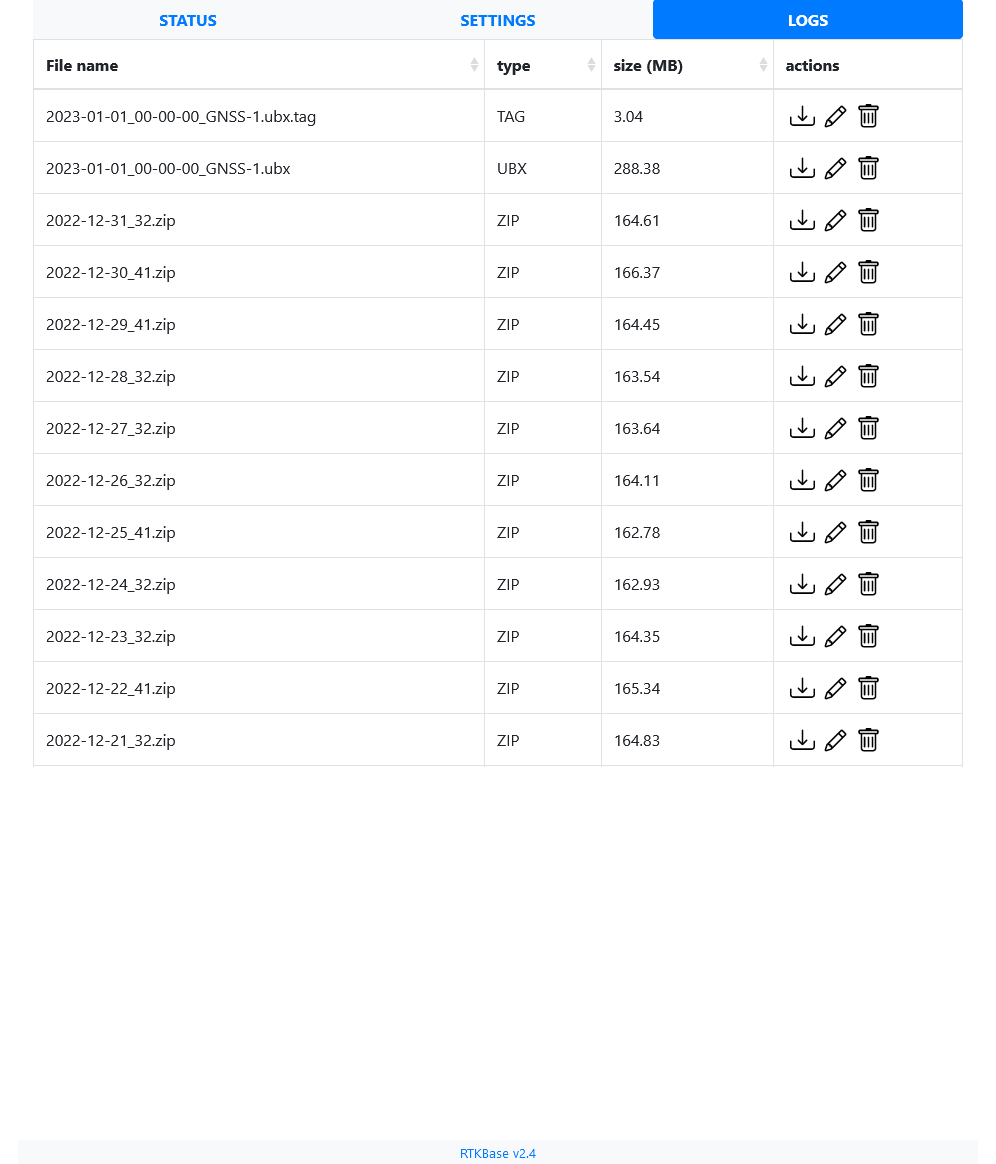Screen dimensions: 996x1164
Task: Sort the table by File name column
Action: click(259, 65)
